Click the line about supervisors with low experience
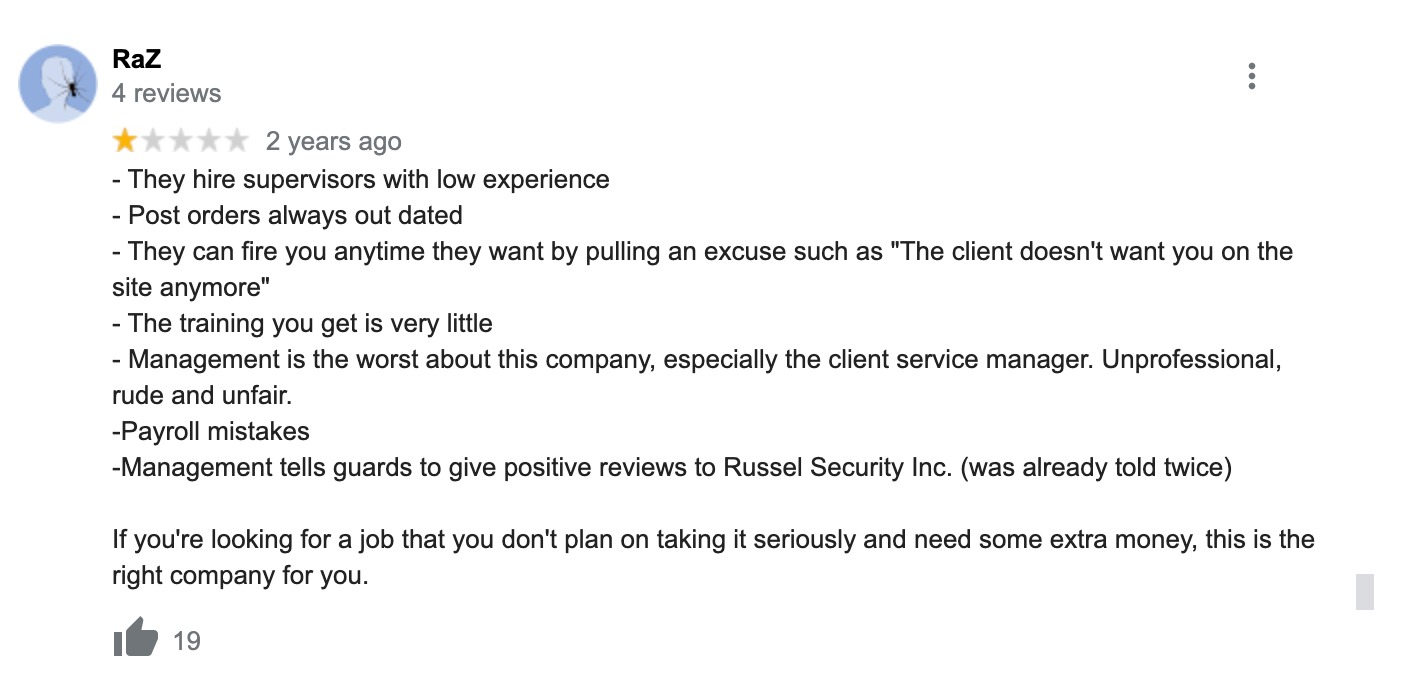Image resolution: width=1404 pixels, height=692 pixels. [361, 180]
